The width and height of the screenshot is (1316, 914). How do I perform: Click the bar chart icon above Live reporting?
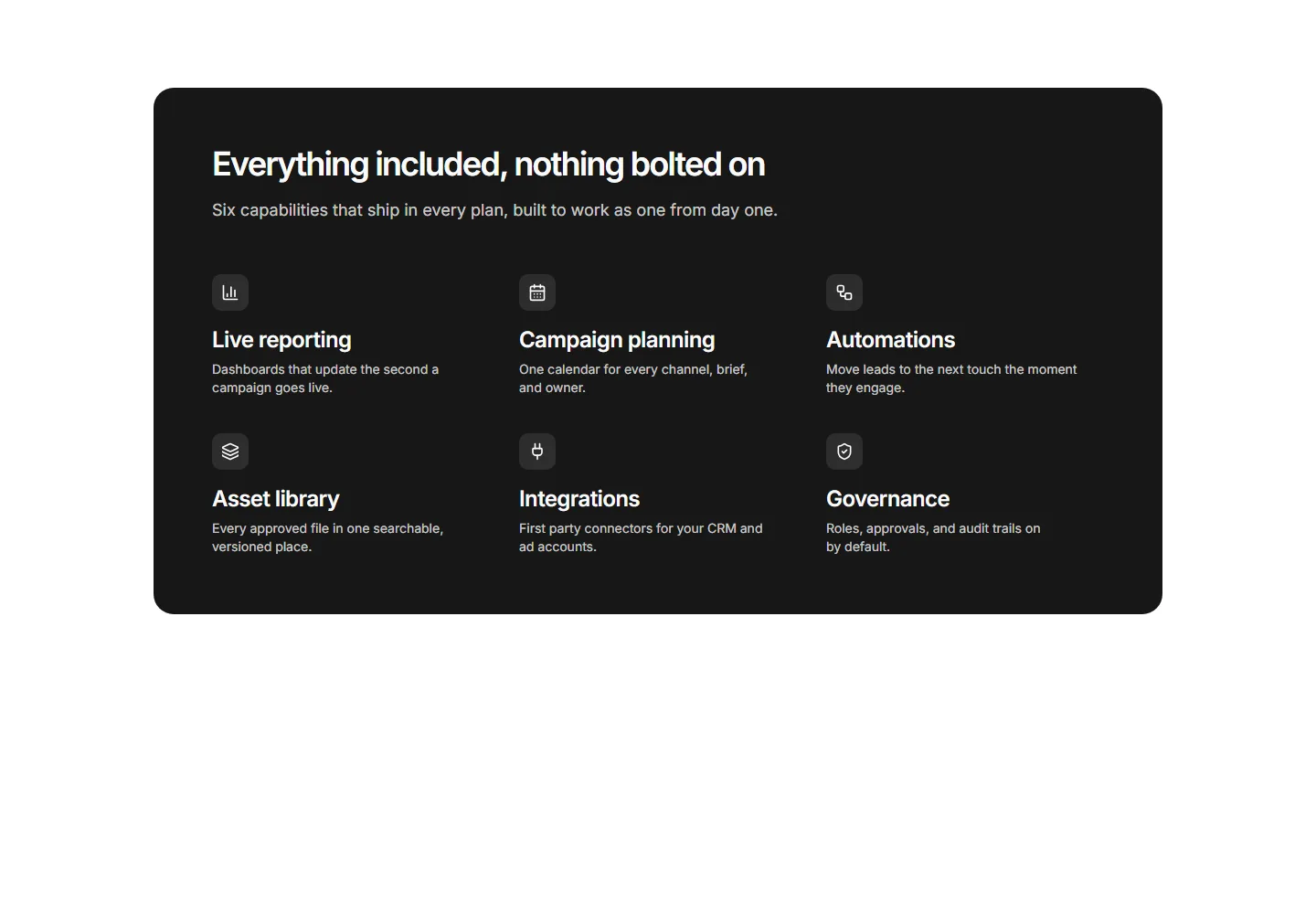click(230, 292)
